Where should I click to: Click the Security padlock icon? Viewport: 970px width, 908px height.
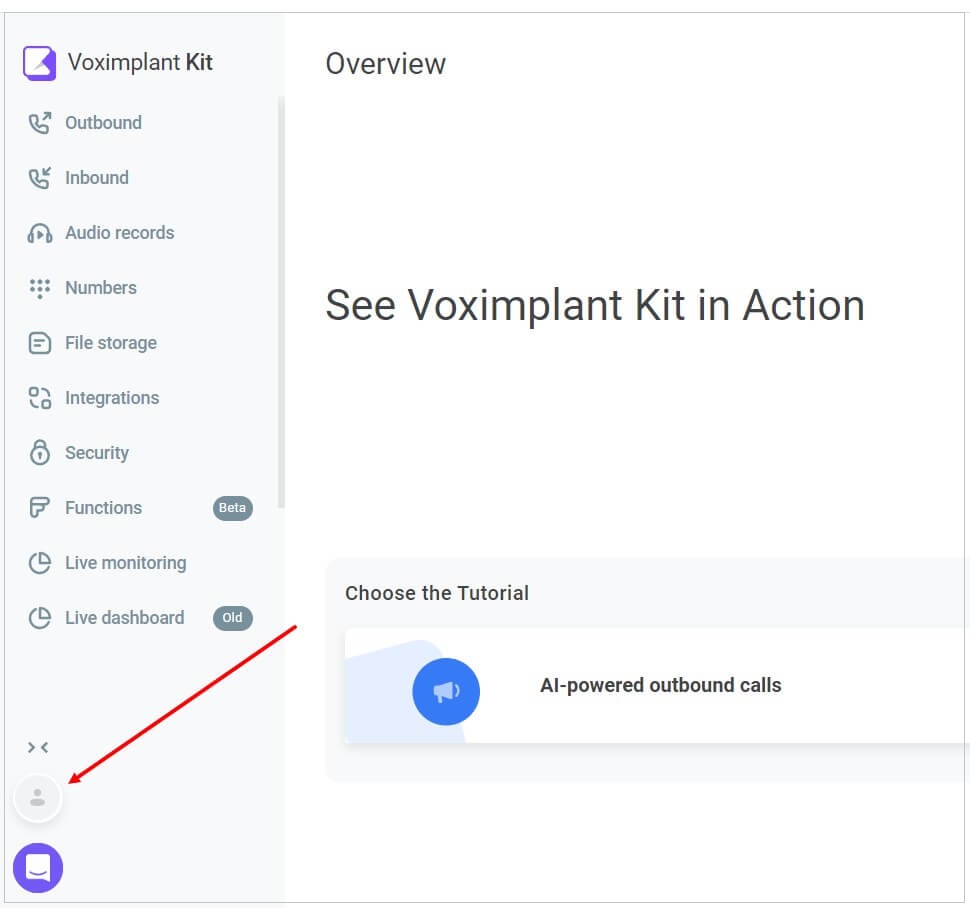(40, 453)
